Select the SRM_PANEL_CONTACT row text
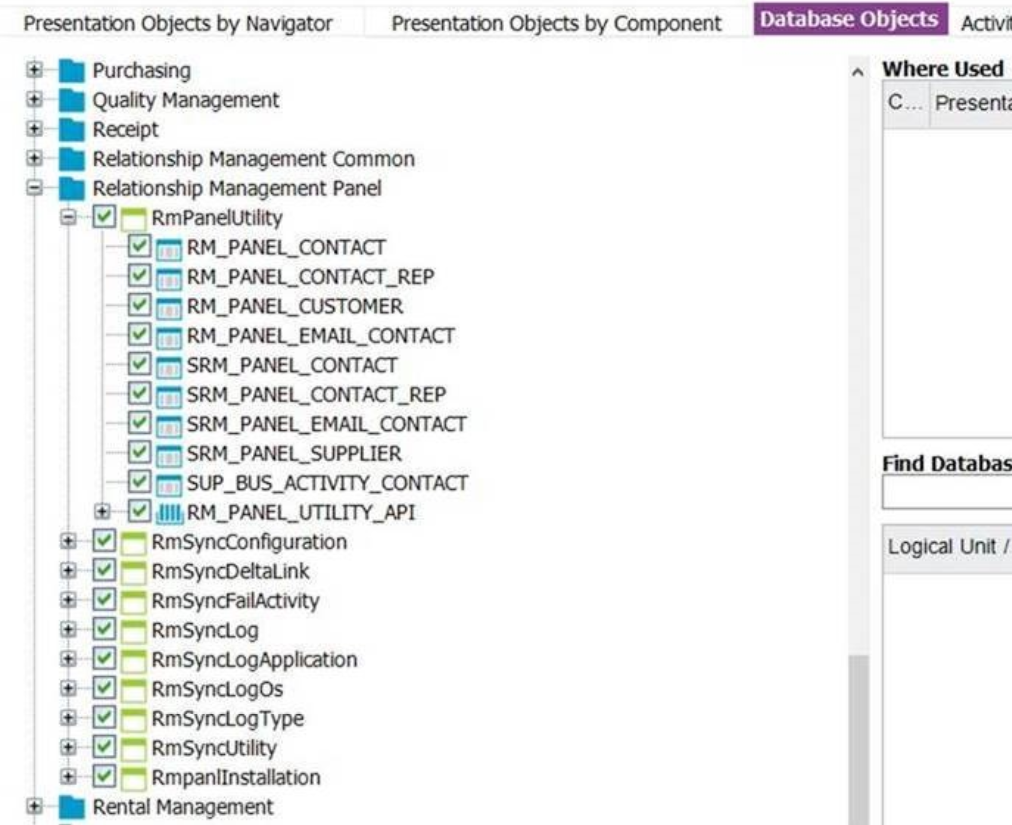 click(x=292, y=366)
